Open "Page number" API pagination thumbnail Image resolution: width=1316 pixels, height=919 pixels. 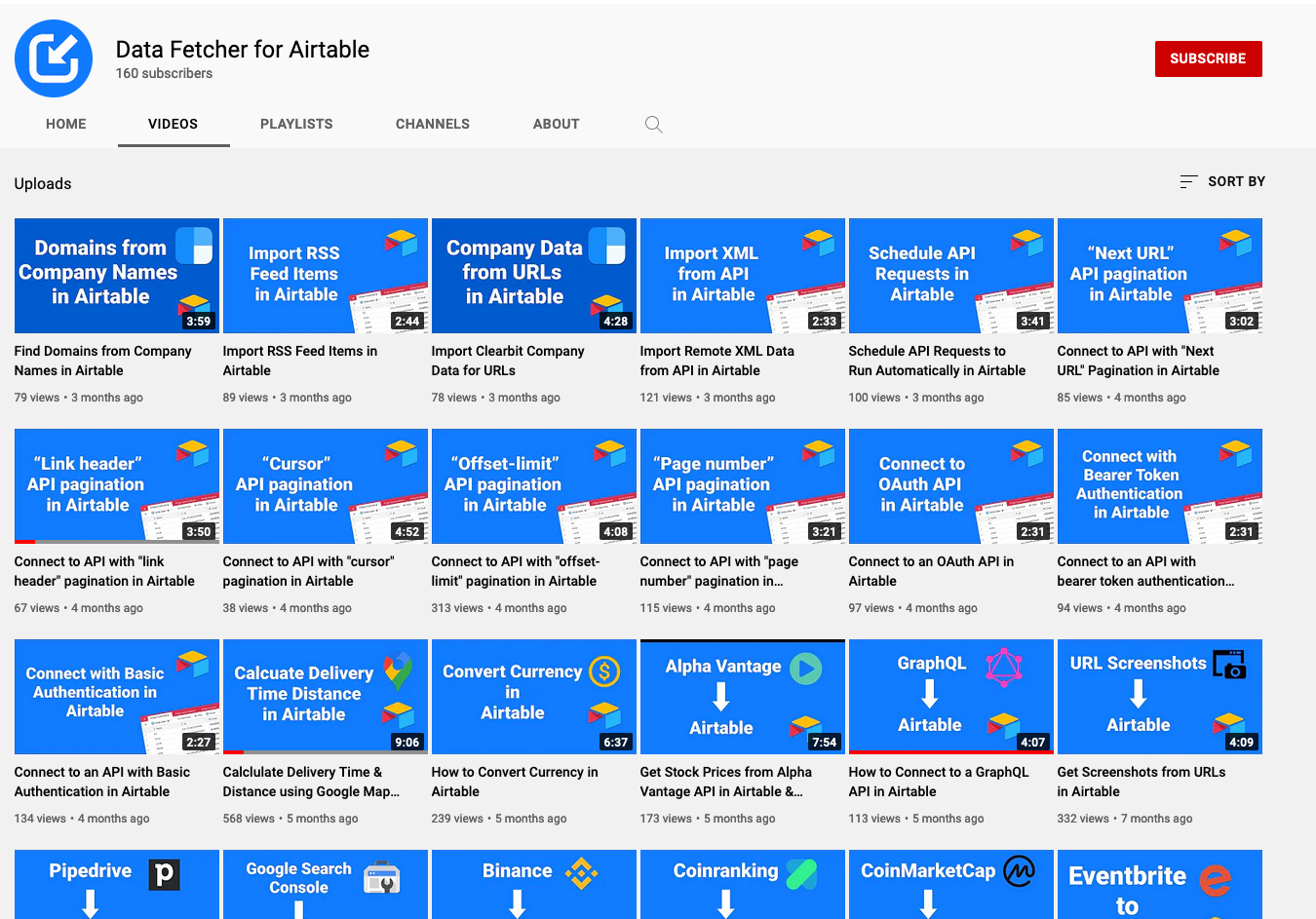click(x=743, y=486)
